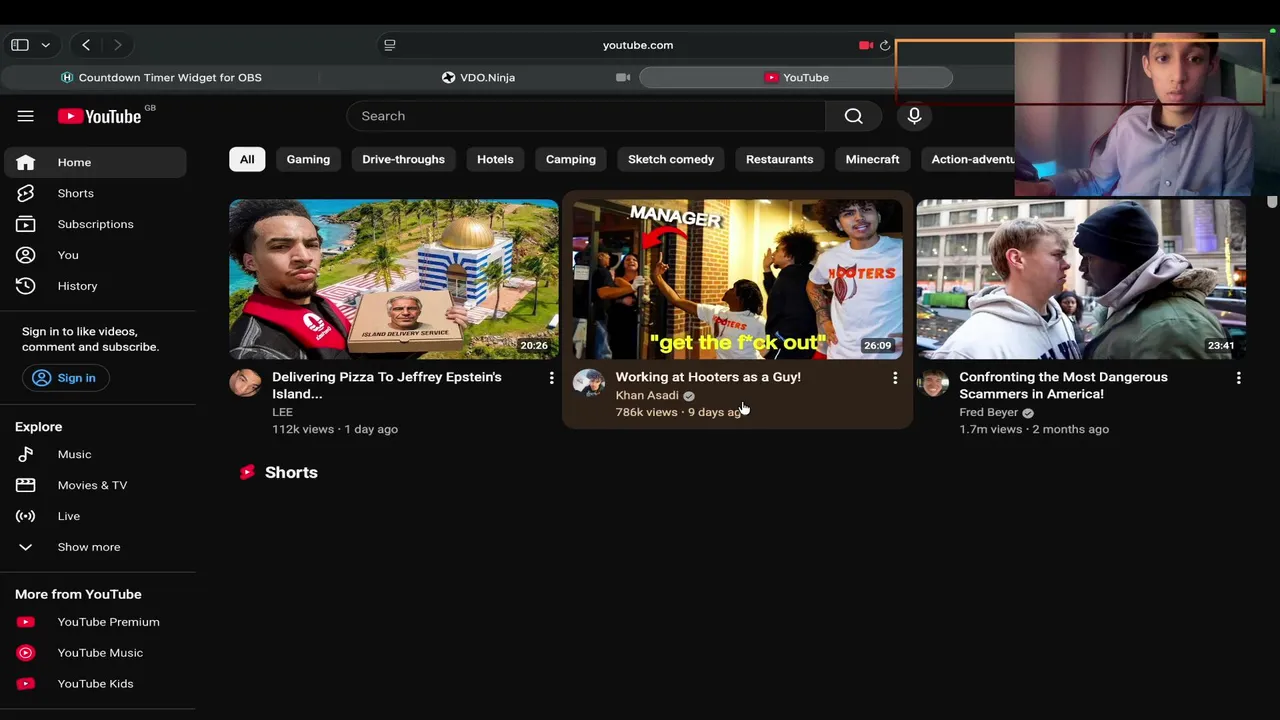
Task: Open options menu for Working at Hooters video
Action: 895,378
